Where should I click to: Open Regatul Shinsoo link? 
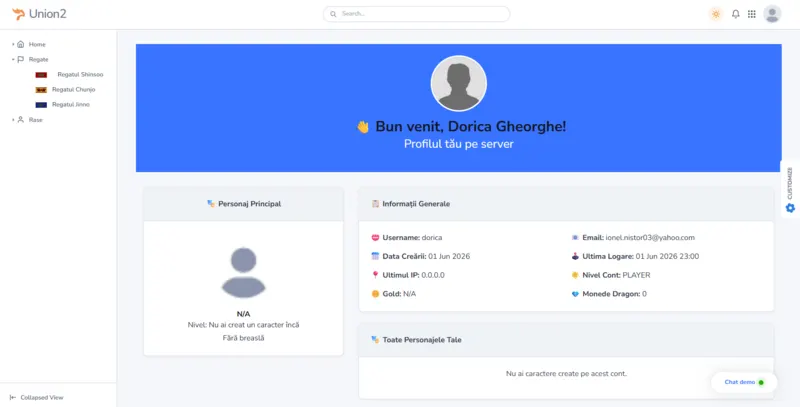(80, 74)
